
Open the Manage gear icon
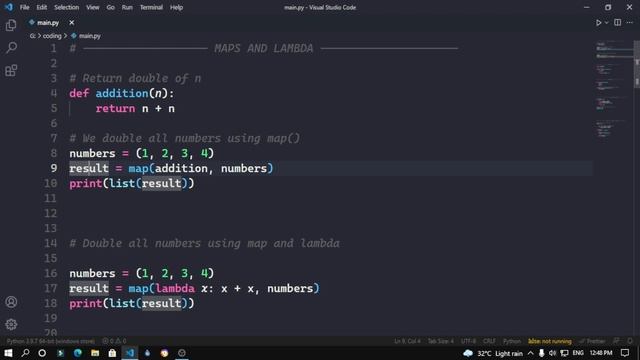(11, 324)
